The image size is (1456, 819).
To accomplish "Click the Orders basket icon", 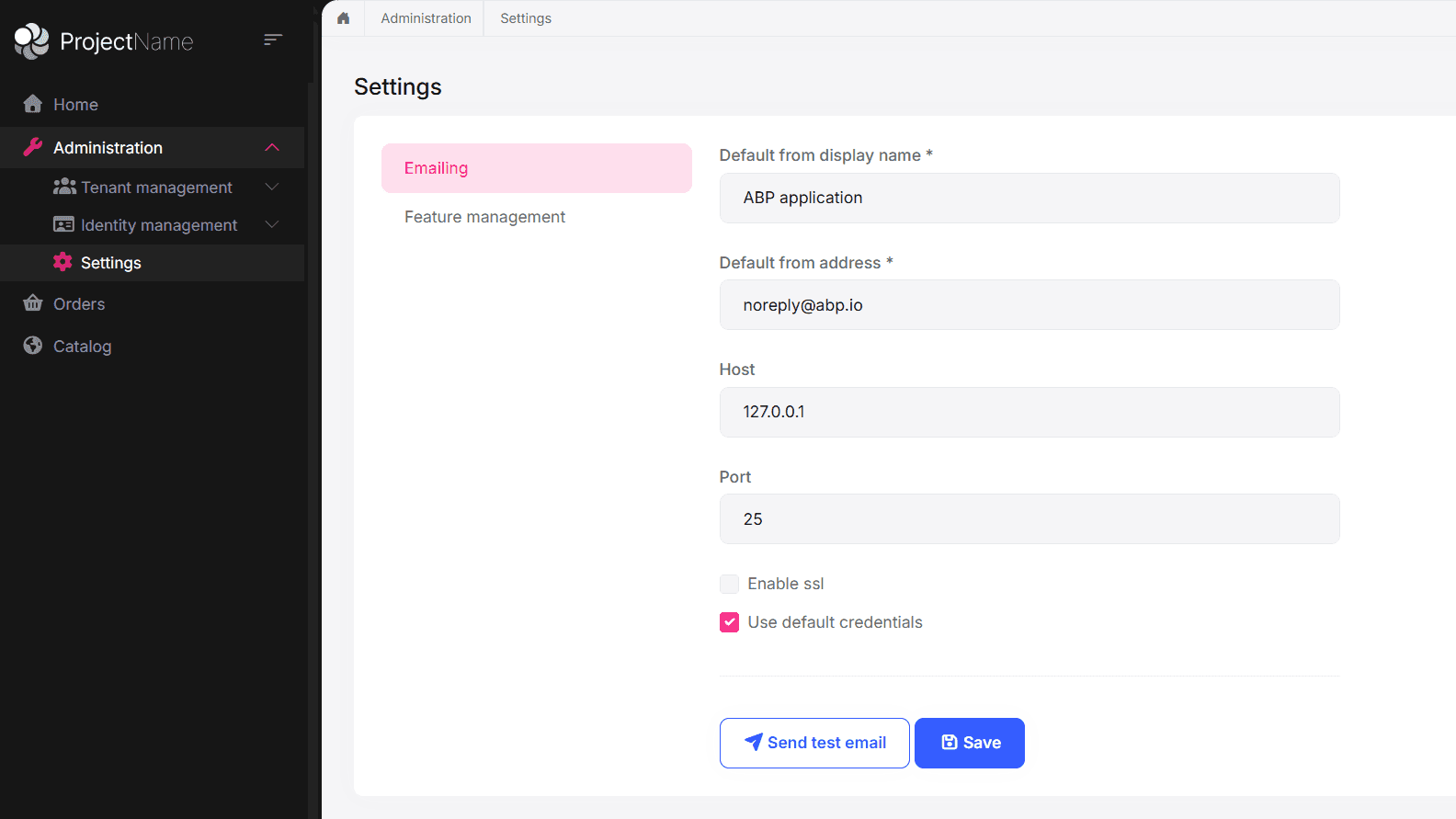I will pos(33,303).
